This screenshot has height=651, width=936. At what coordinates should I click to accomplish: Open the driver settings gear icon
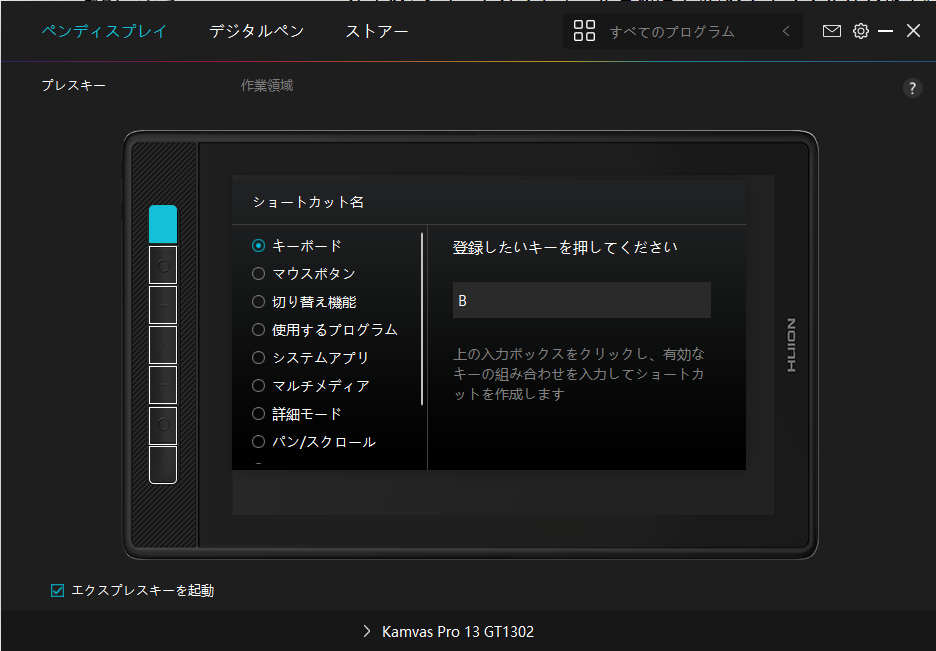click(x=861, y=31)
